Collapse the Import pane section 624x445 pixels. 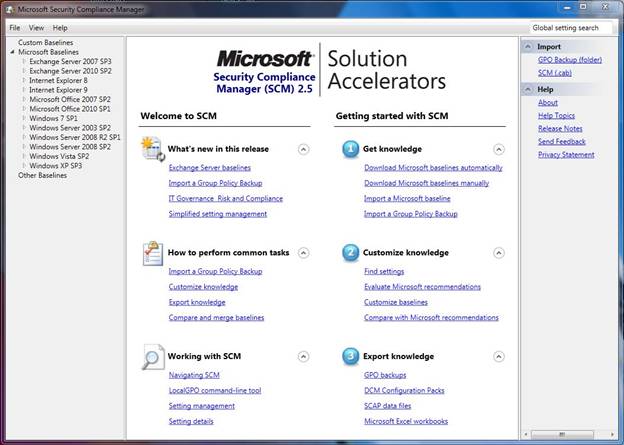click(528, 47)
